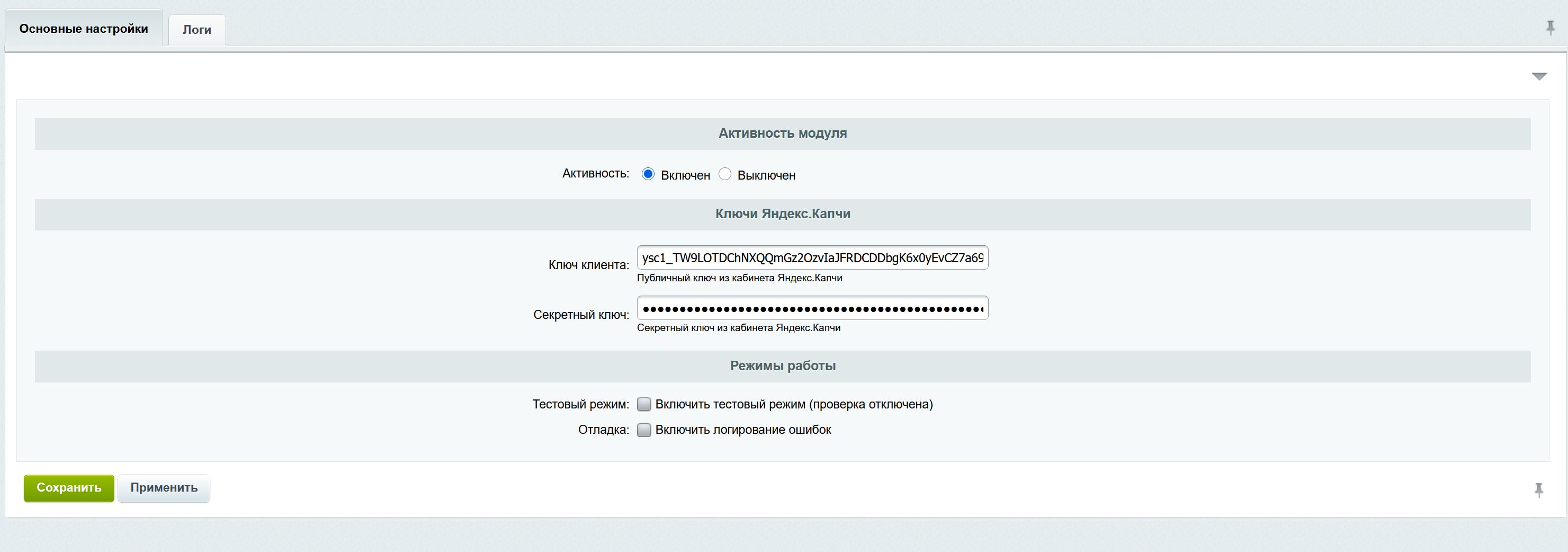This screenshot has width=1568, height=552.
Task: Click the pin icon beside the Save buttons row
Action: (1539, 490)
